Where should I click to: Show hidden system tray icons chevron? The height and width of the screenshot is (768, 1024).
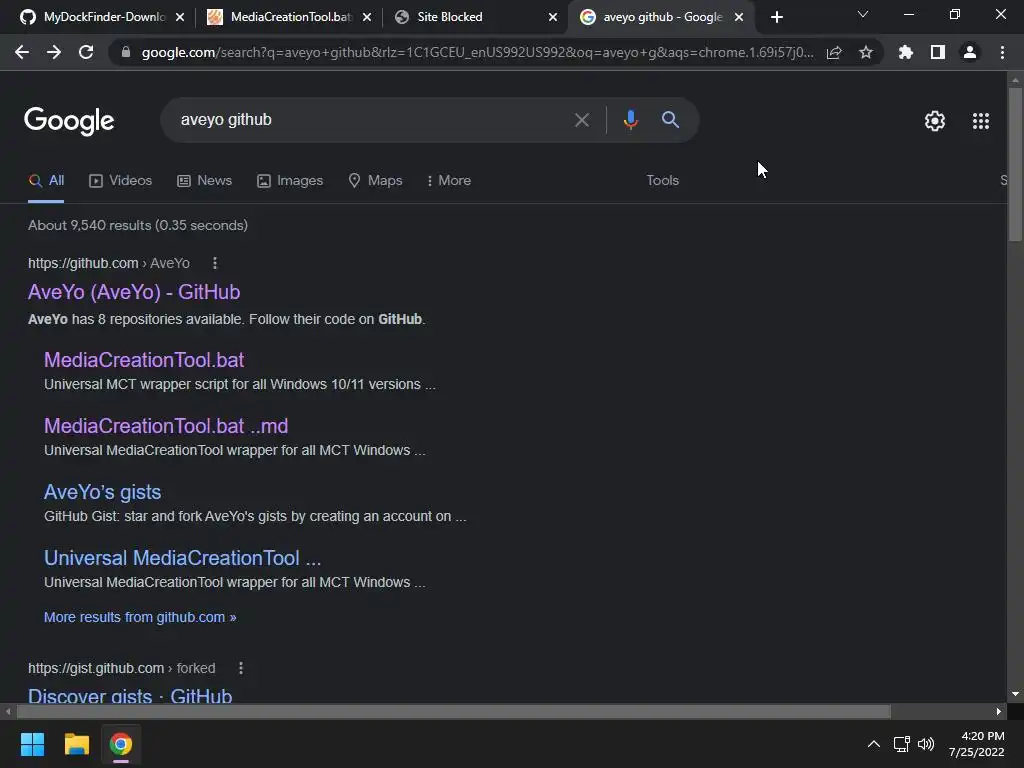click(873, 744)
